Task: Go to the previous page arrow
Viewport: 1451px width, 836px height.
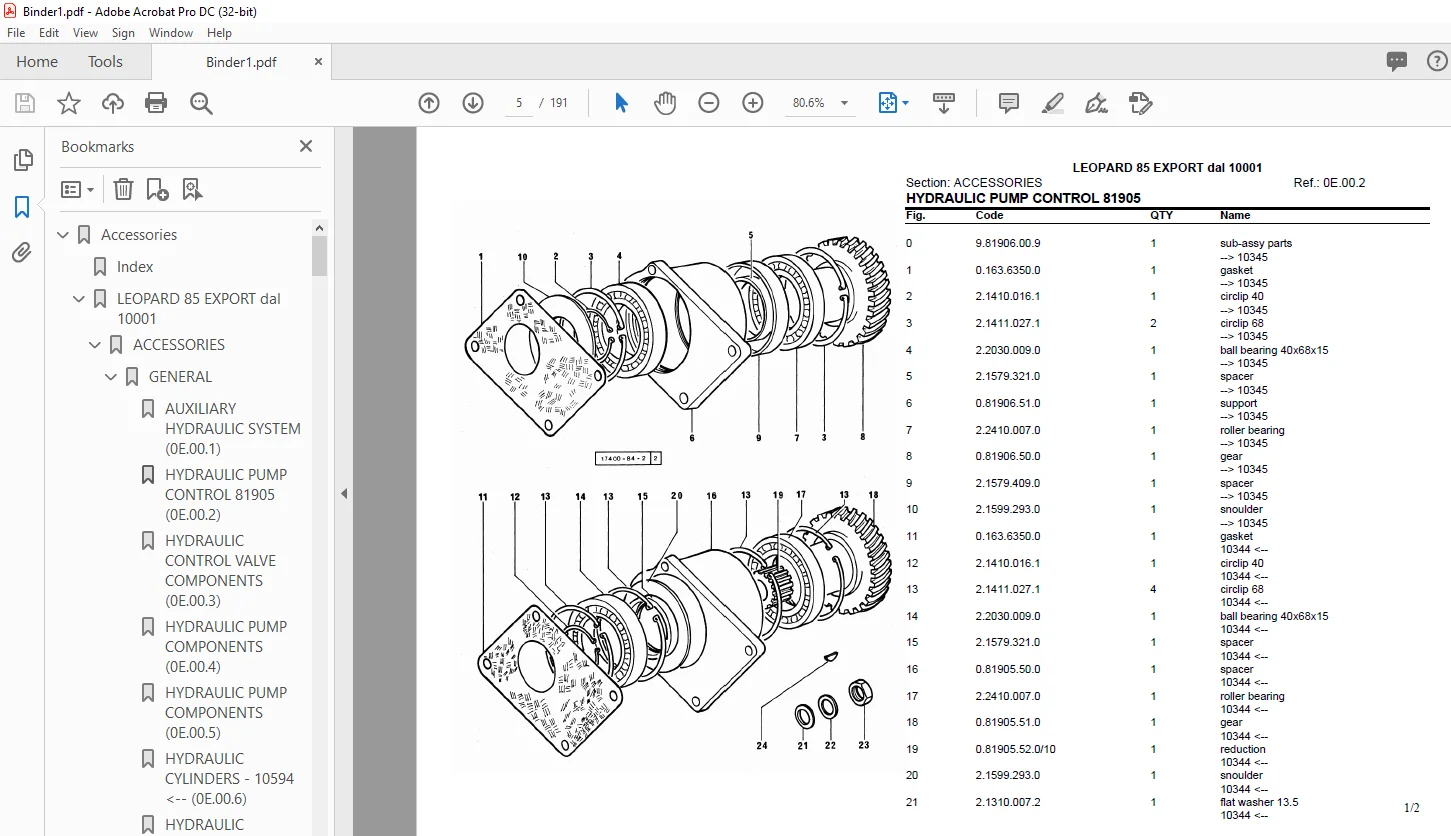Action: [x=429, y=103]
